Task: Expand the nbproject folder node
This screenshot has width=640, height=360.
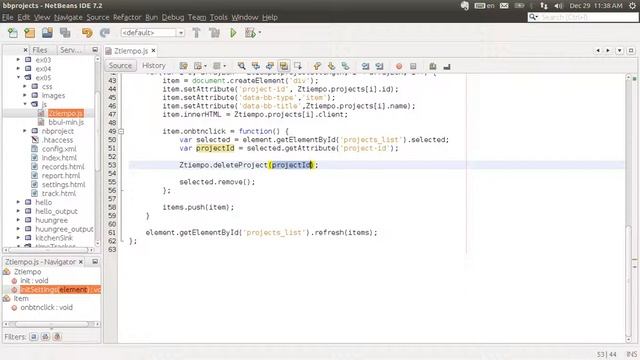Action: coord(24,131)
